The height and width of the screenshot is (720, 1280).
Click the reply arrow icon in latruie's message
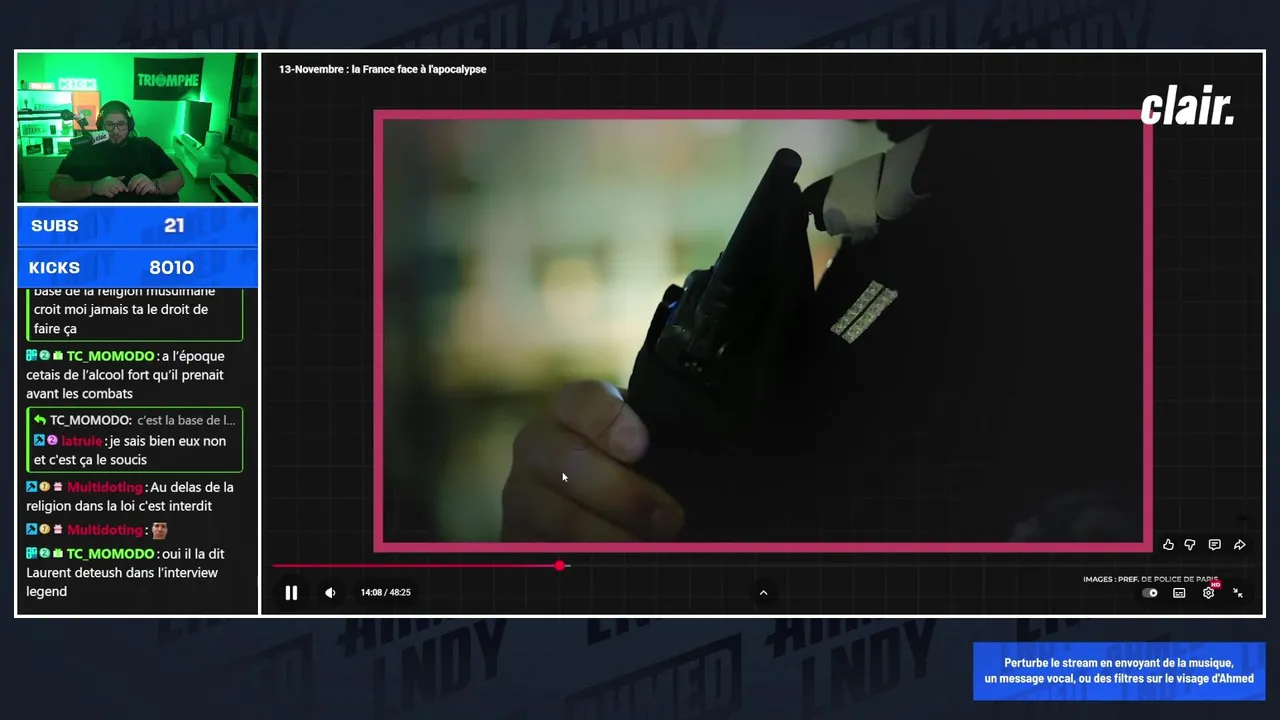point(40,420)
